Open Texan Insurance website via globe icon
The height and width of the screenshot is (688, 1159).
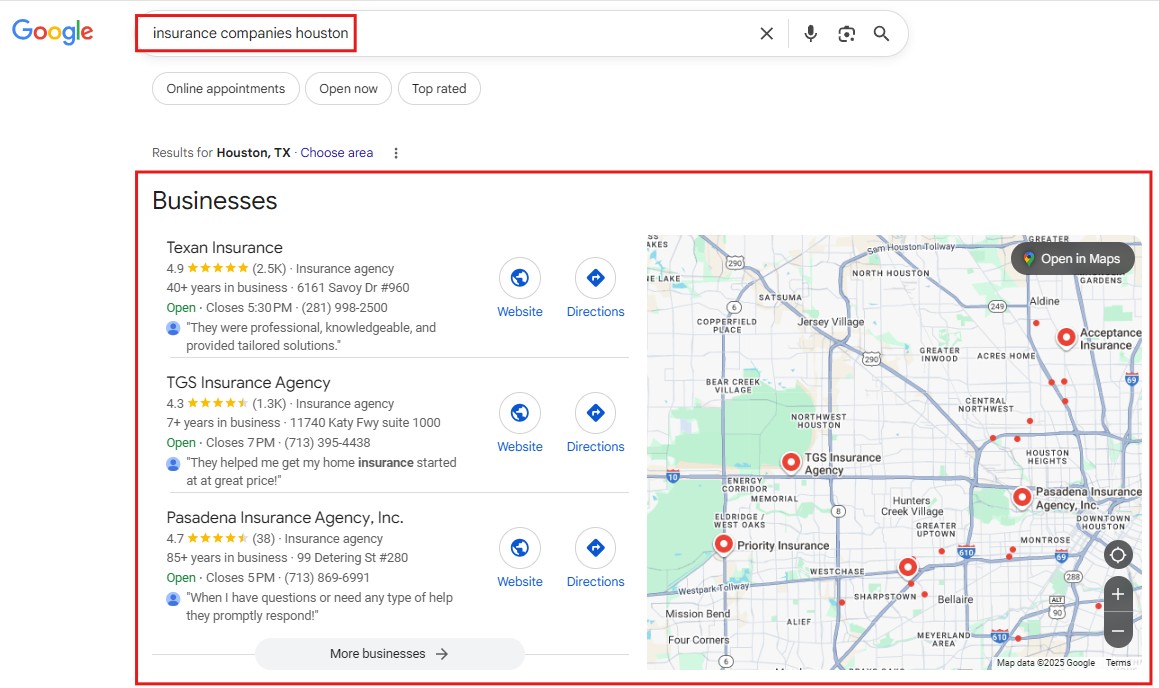pos(519,277)
